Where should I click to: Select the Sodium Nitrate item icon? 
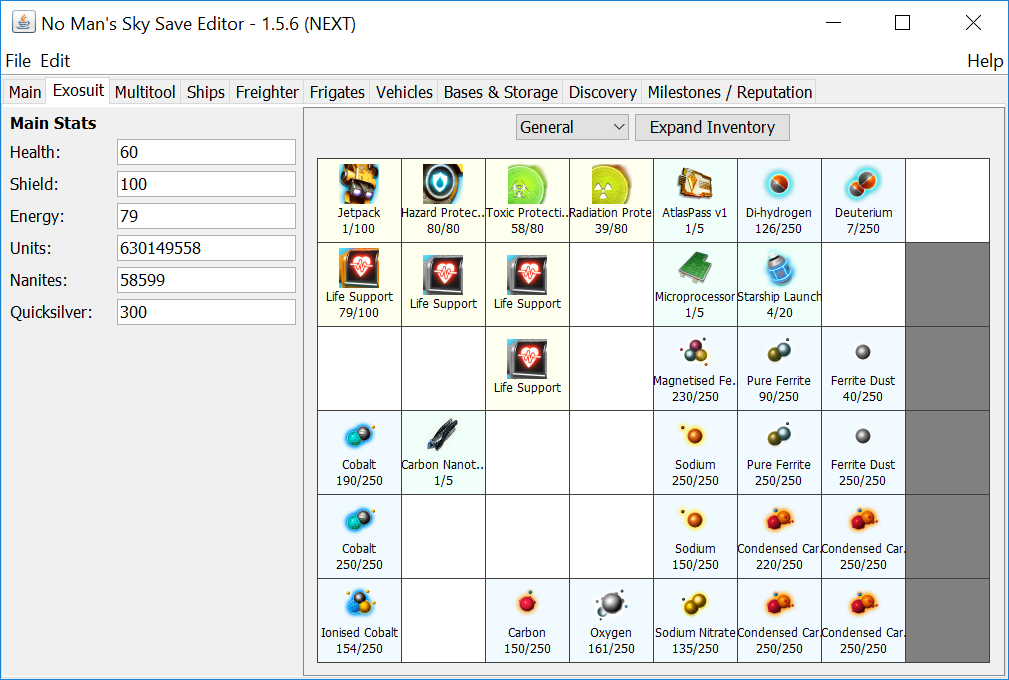pyautogui.click(x=695, y=604)
